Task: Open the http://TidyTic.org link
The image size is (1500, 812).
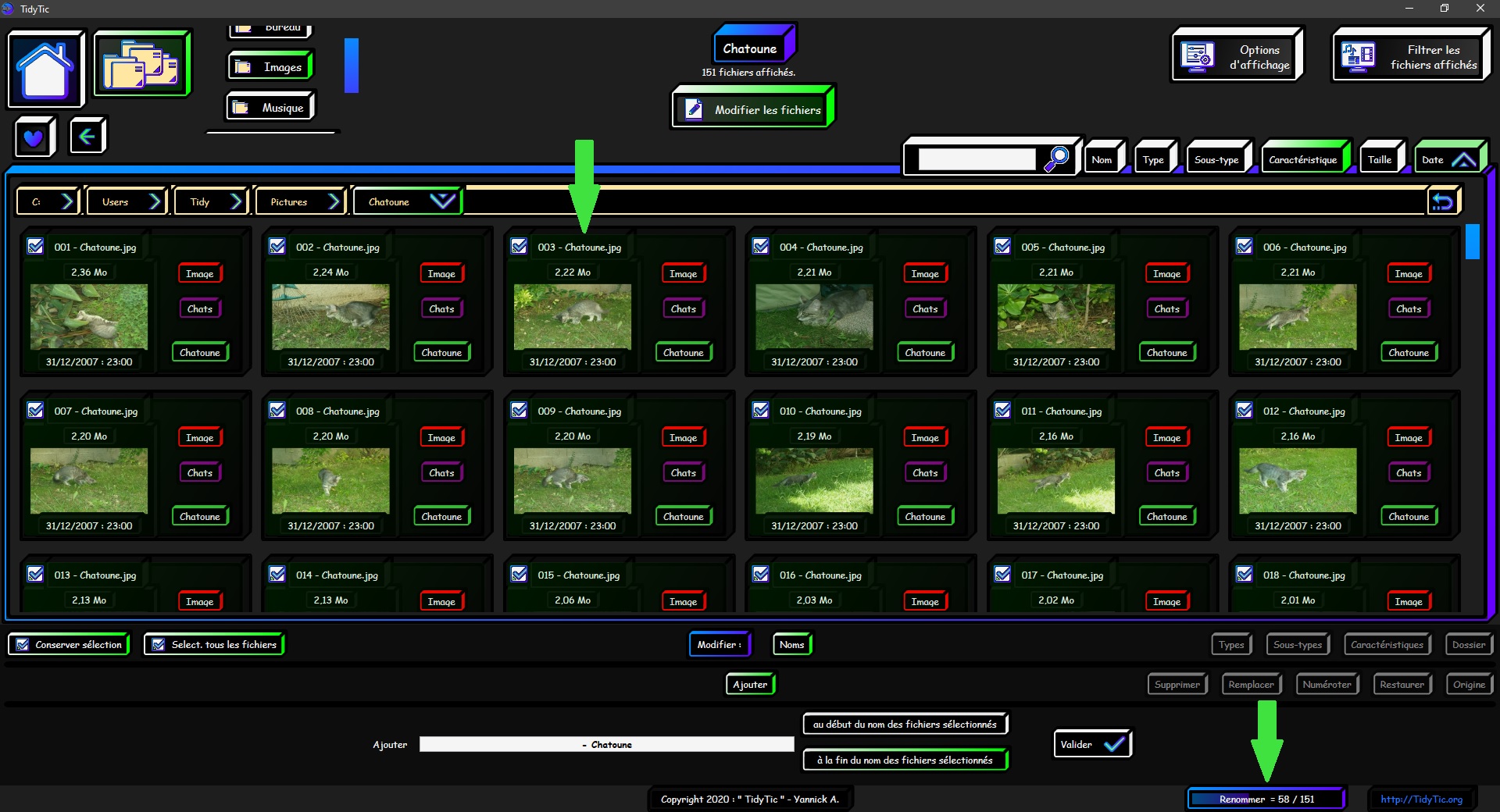Action: 1422,799
